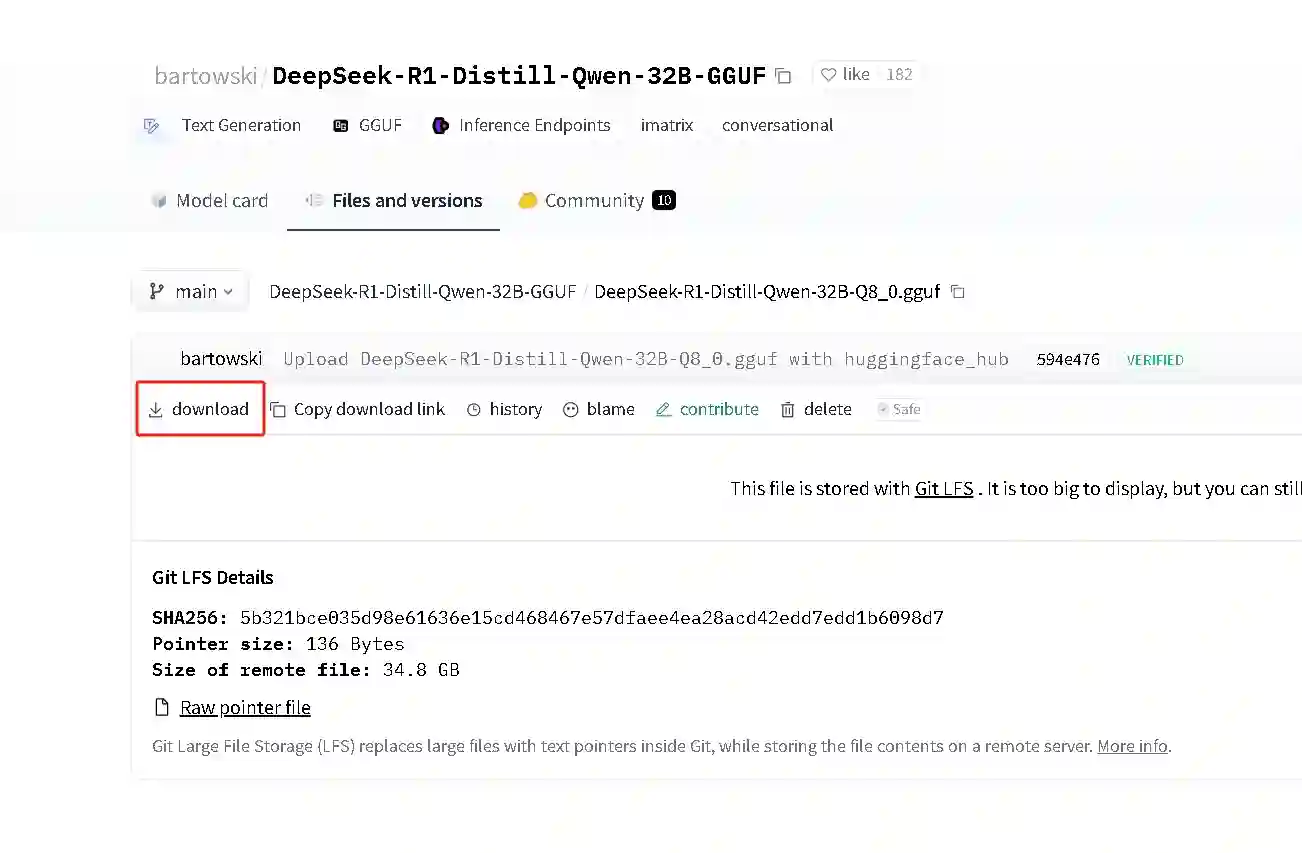Filter by conversational tag
This screenshot has width=1302, height=853.
[x=778, y=126]
